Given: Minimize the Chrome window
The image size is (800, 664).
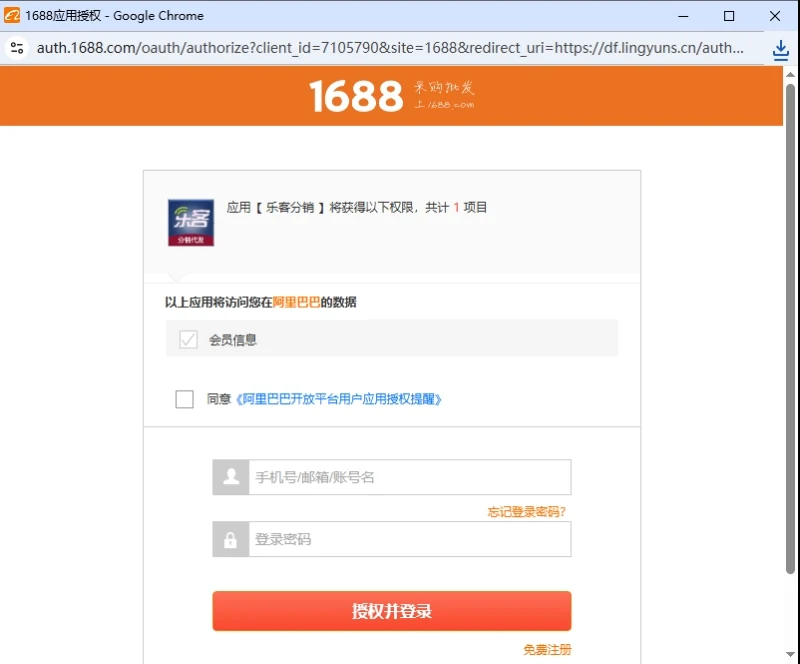Looking at the screenshot, I should click(683, 16).
